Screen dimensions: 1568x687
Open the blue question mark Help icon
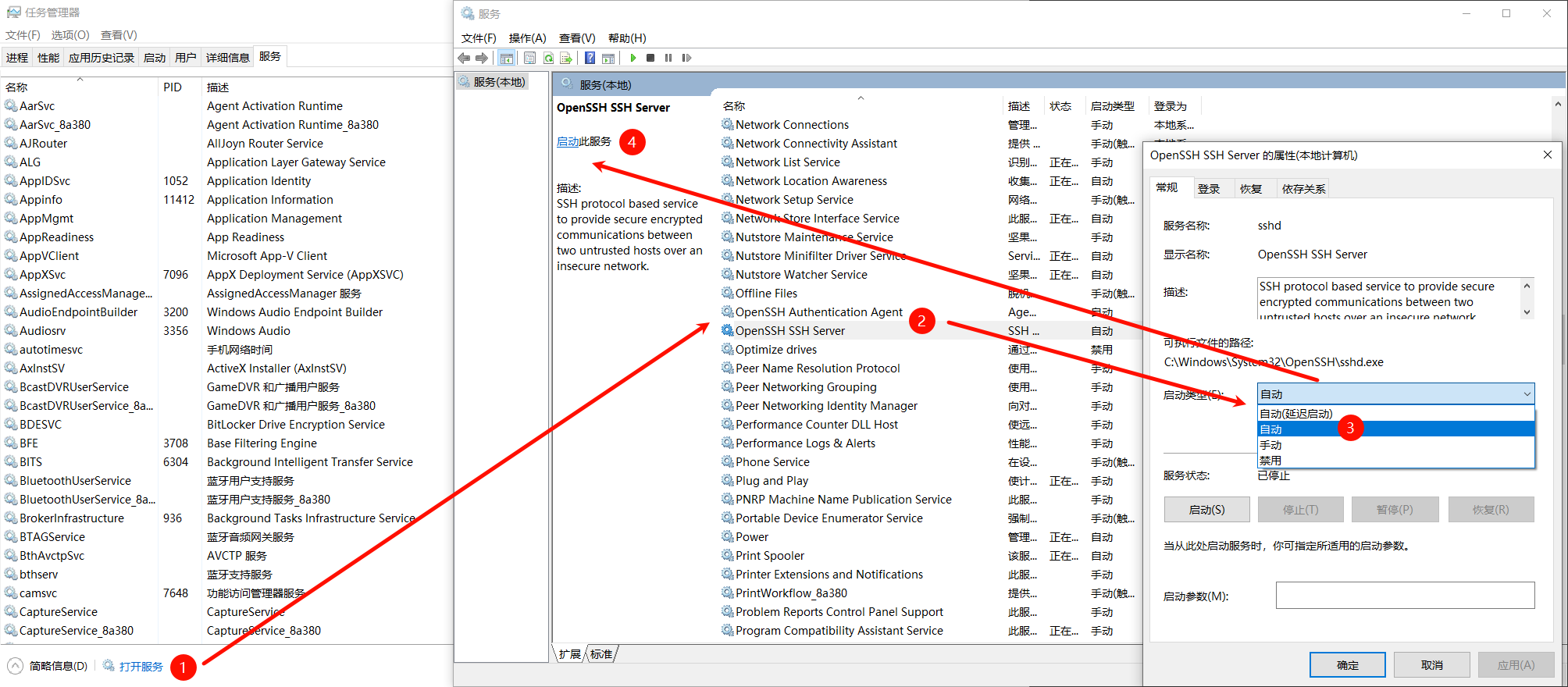[590, 58]
